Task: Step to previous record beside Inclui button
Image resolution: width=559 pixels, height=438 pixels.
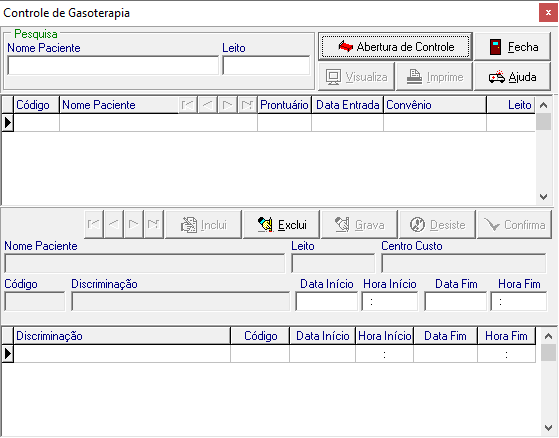Action: pyautogui.click(x=114, y=224)
